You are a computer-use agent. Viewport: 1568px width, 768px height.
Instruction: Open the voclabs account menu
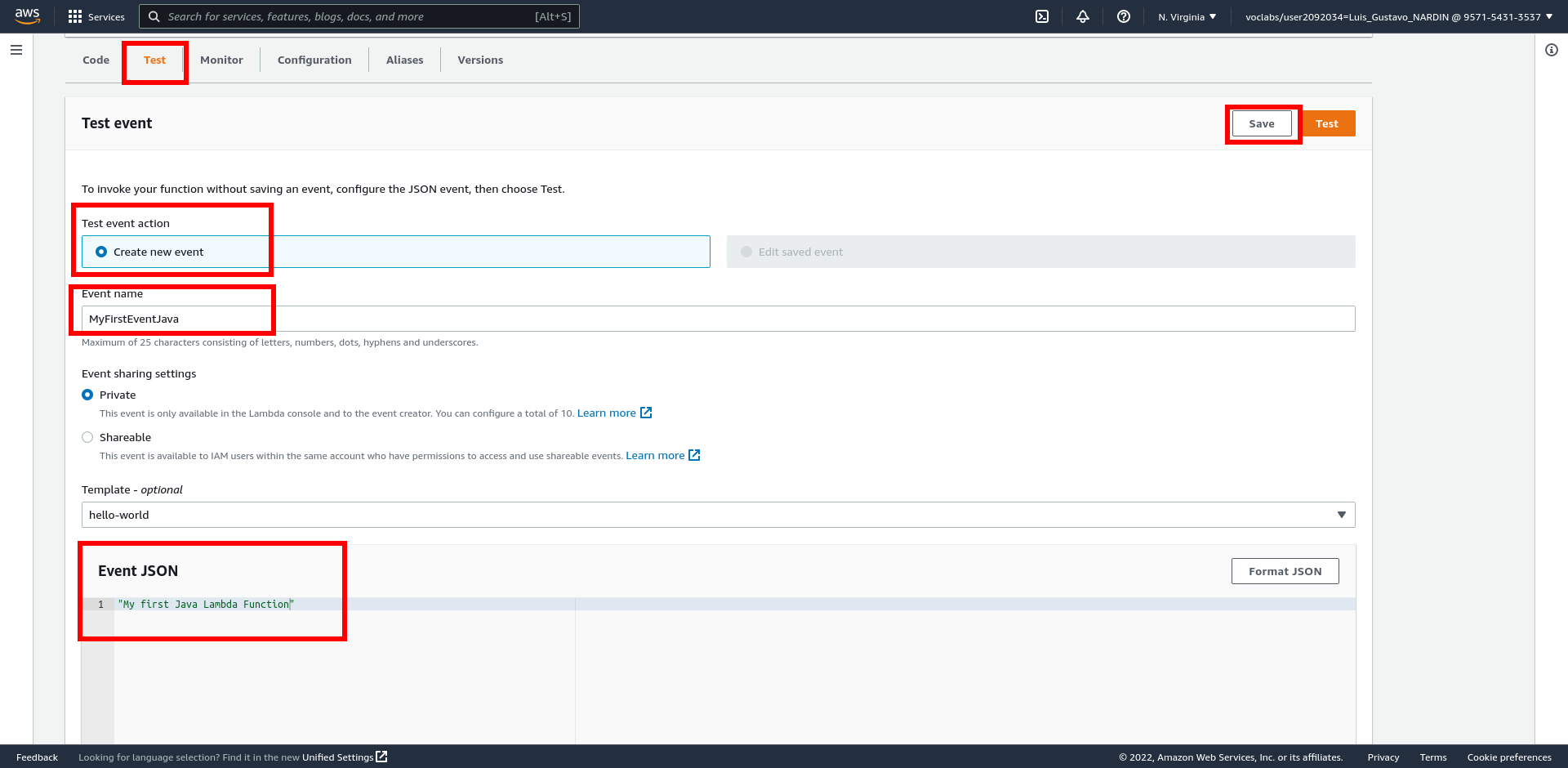(x=1398, y=16)
